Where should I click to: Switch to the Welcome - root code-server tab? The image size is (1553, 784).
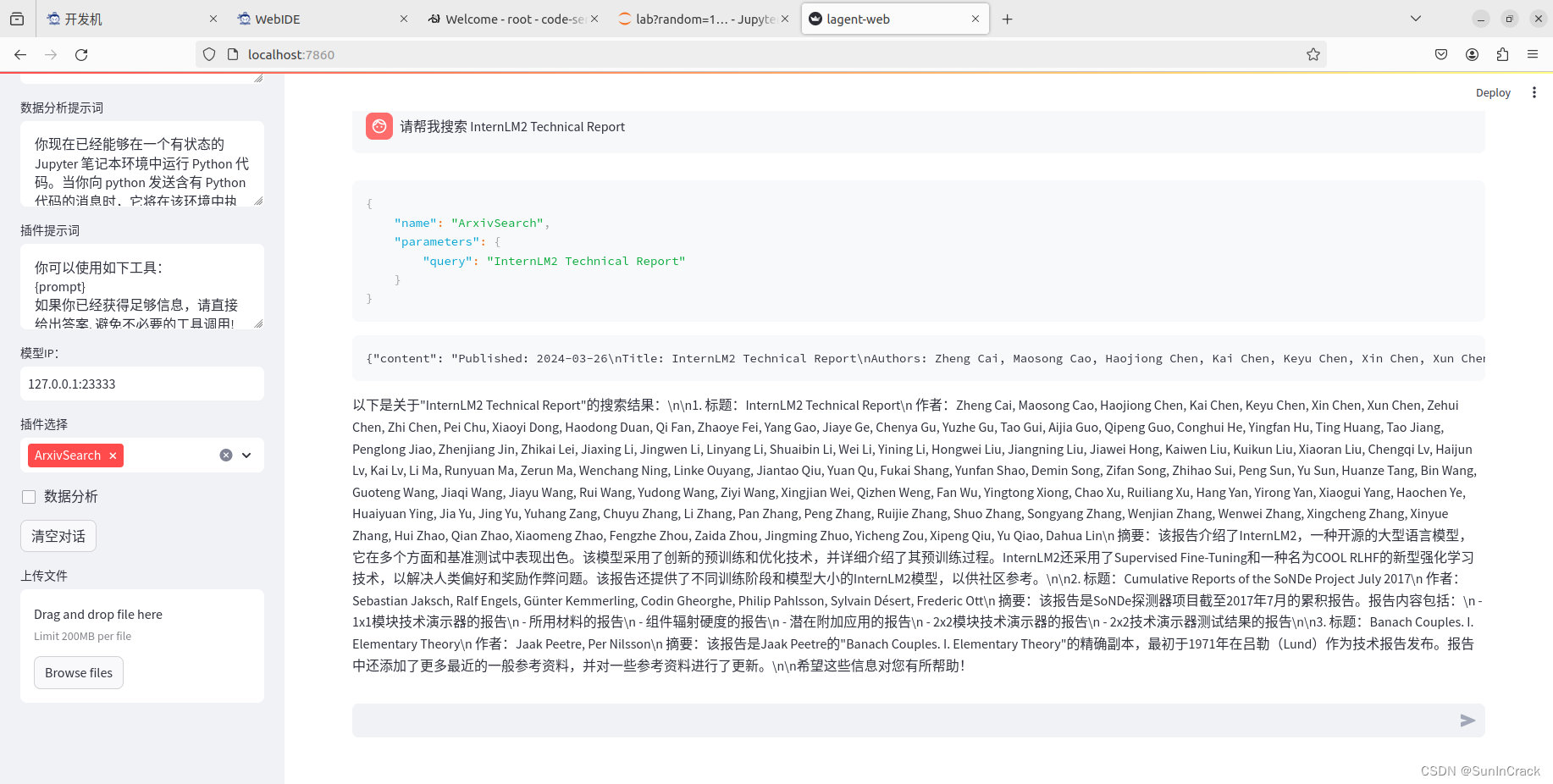point(512,19)
